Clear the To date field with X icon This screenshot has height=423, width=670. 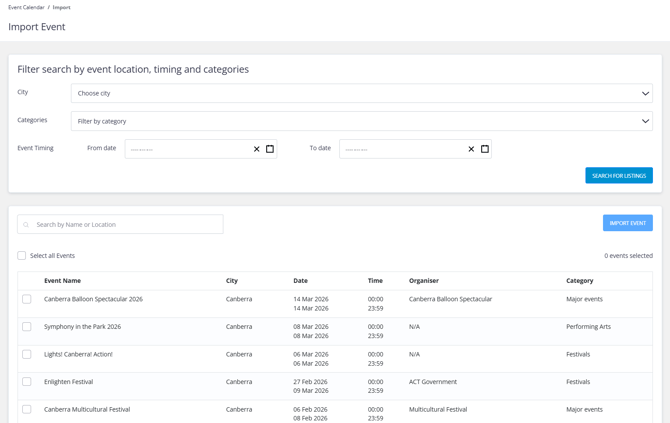471,149
